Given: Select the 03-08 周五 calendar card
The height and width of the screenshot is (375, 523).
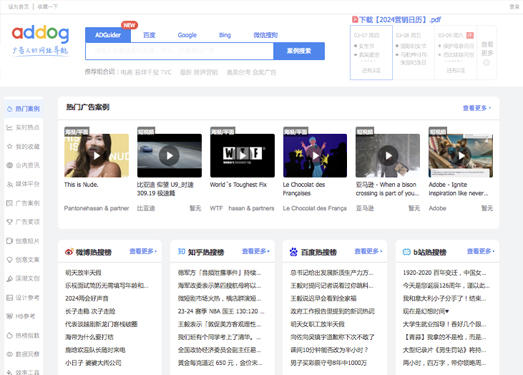Looking at the screenshot, I should [413, 53].
